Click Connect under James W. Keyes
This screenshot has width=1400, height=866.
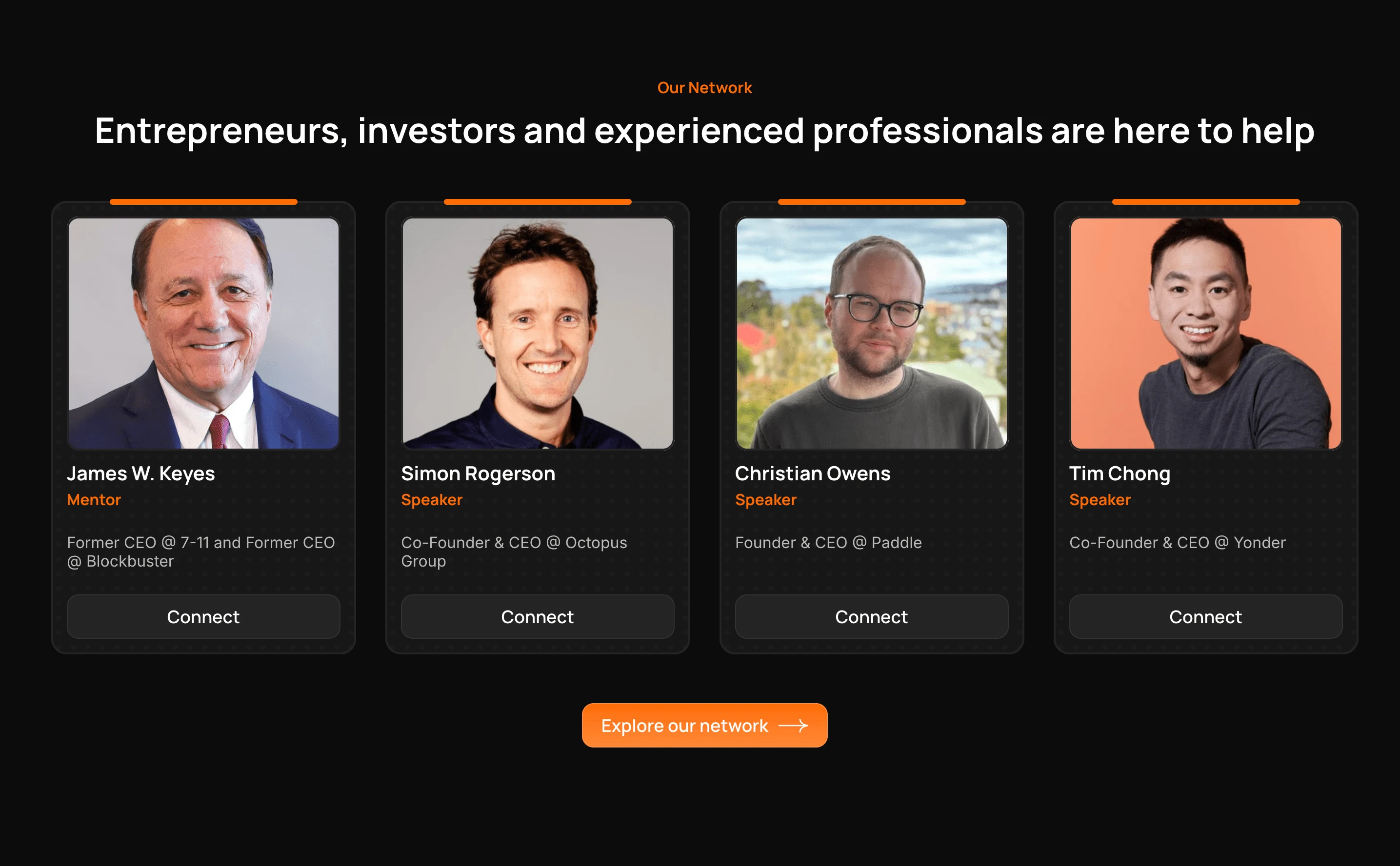203,616
